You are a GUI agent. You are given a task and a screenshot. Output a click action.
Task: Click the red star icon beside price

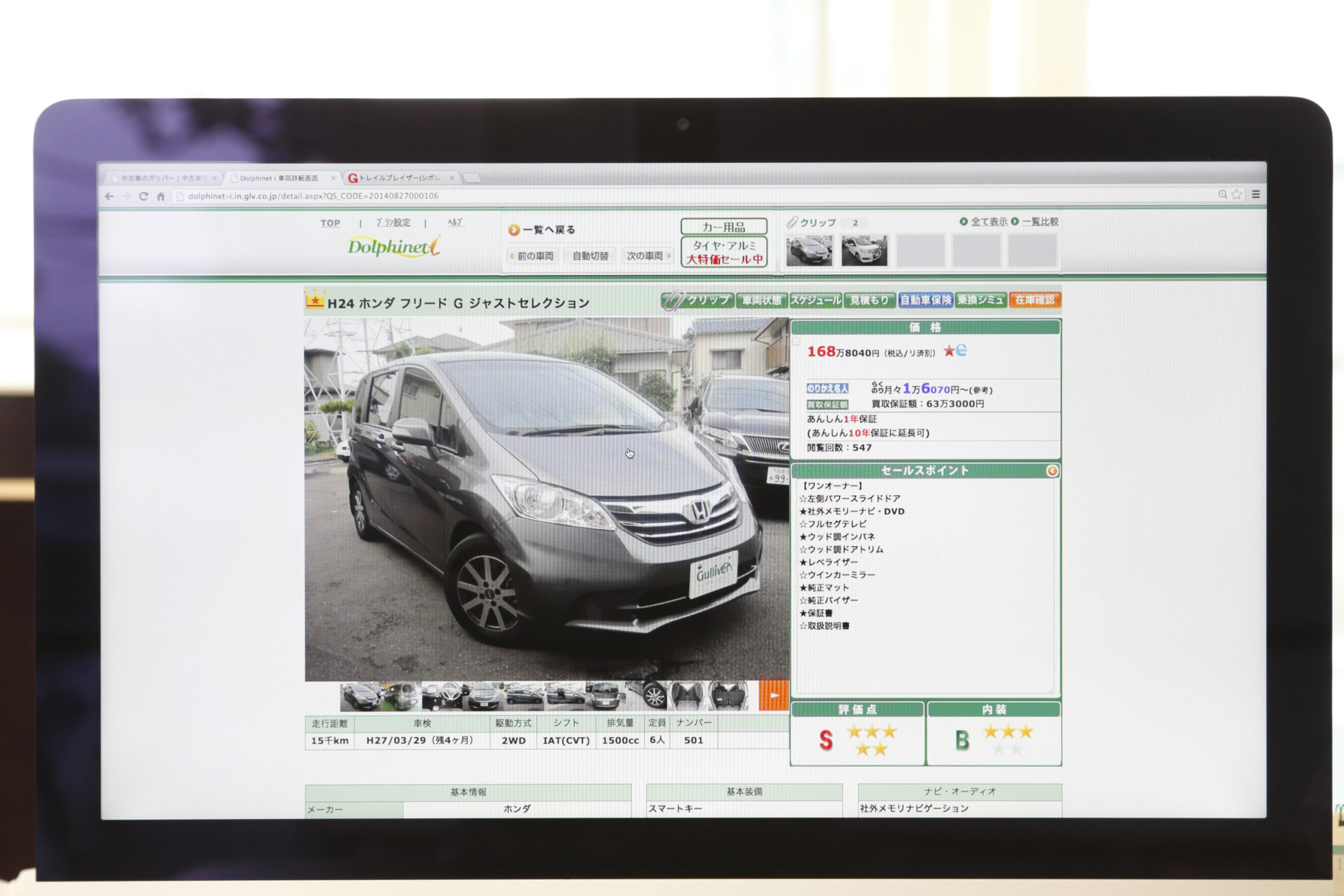point(949,351)
